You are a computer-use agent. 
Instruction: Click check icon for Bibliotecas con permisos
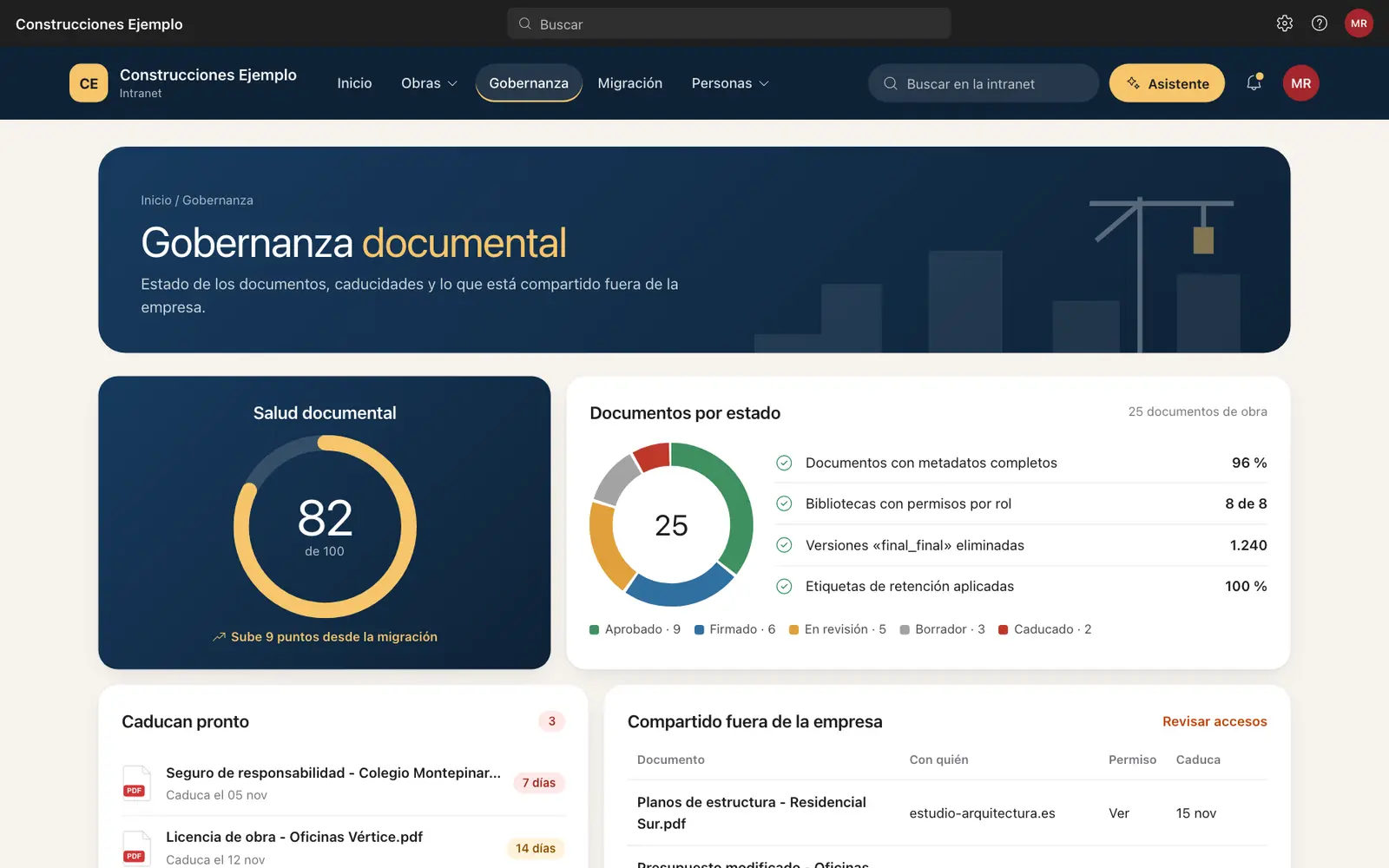pyautogui.click(x=784, y=503)
